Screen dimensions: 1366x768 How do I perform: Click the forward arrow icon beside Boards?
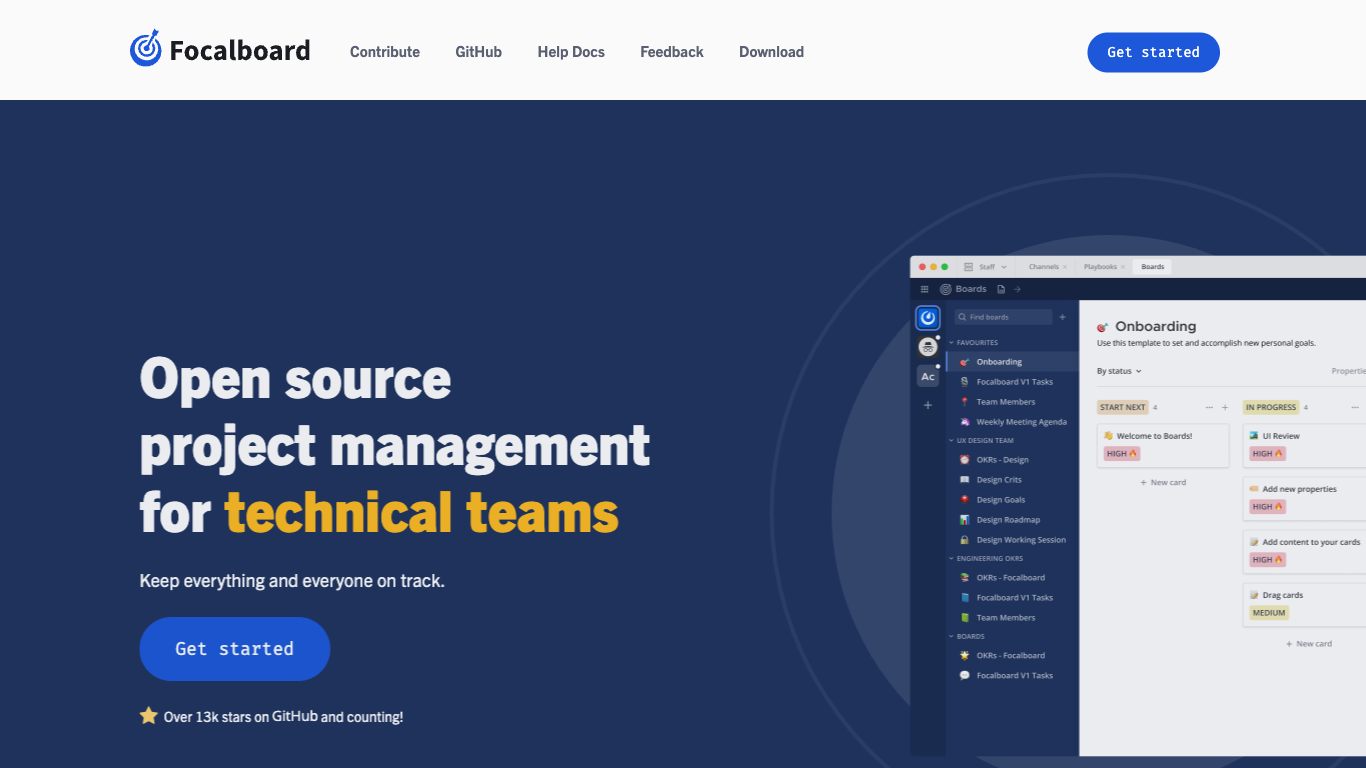pyautogui.click(x=1017, y=289)
